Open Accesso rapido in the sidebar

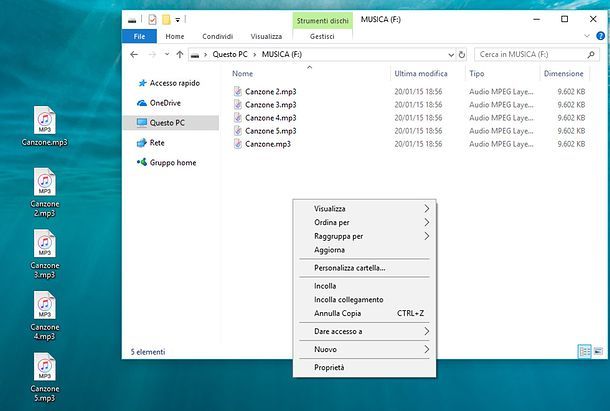[169, 83]
